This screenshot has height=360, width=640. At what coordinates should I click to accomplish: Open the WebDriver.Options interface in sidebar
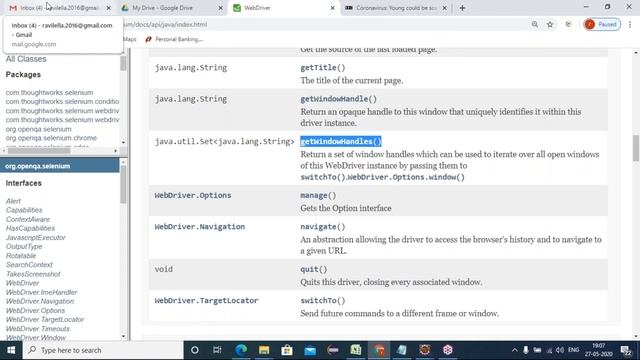(36, 311)
